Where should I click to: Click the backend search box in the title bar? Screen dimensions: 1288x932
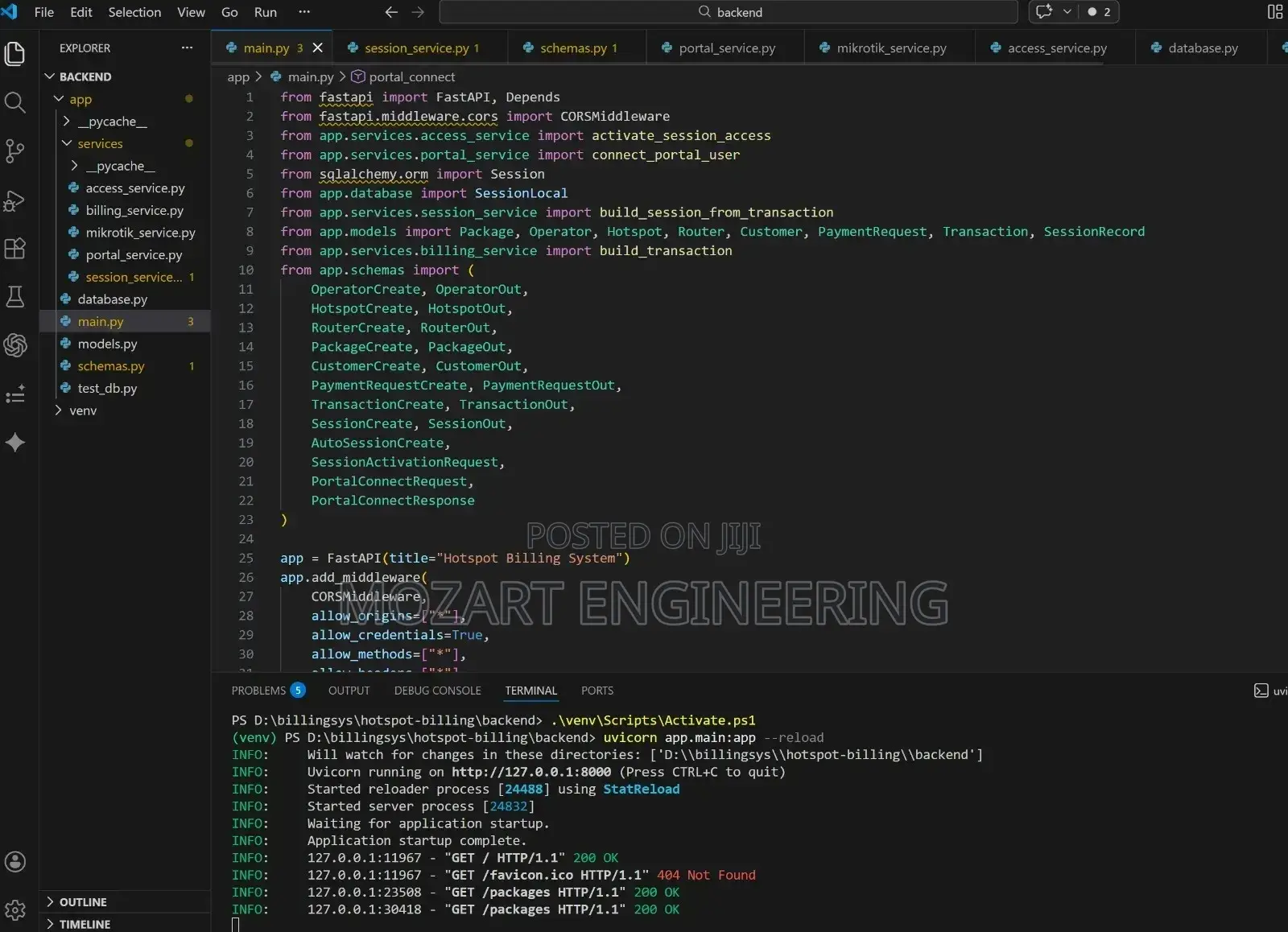(x=729, y=12)
